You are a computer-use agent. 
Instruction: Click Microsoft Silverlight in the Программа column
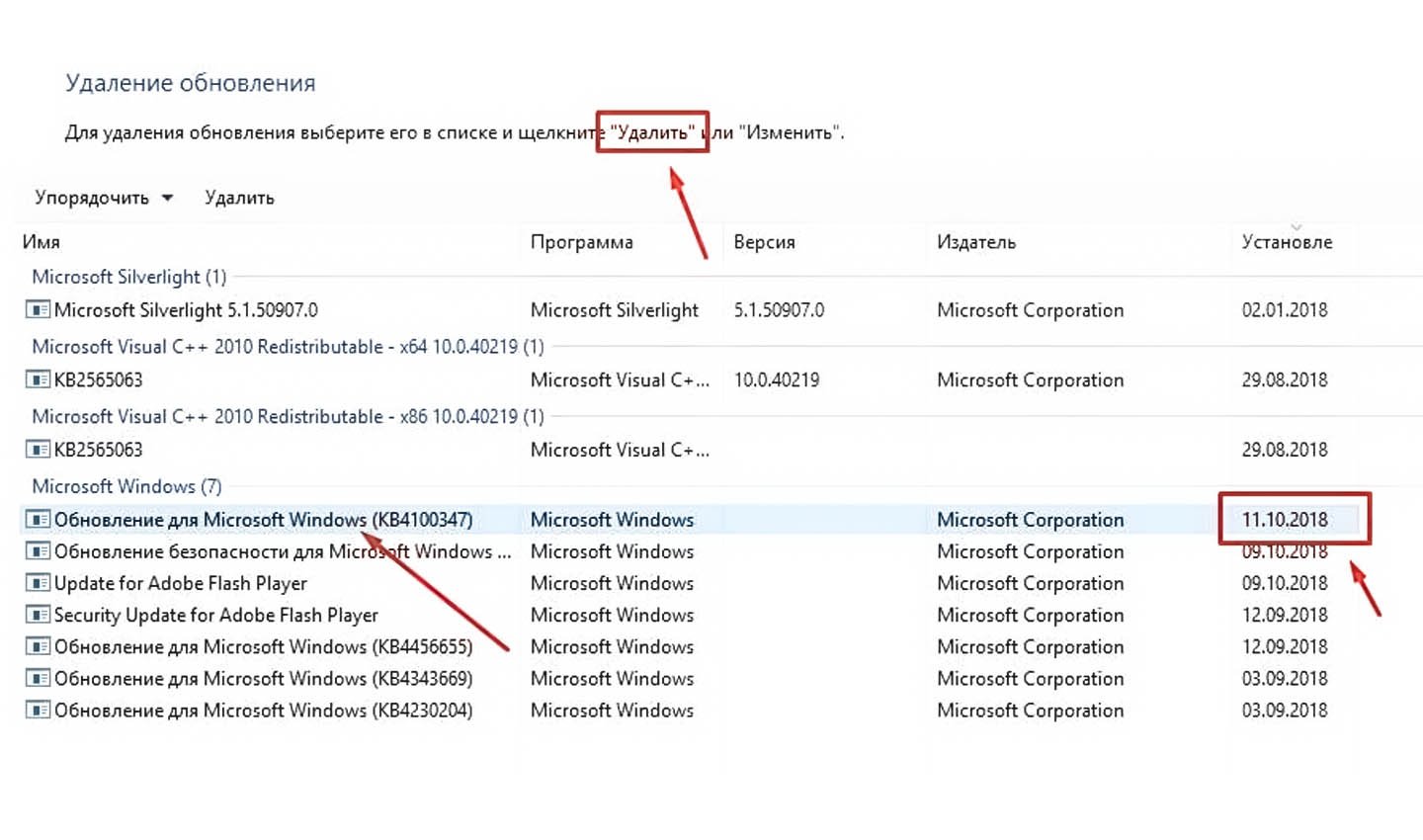click(x=615, y=310)
